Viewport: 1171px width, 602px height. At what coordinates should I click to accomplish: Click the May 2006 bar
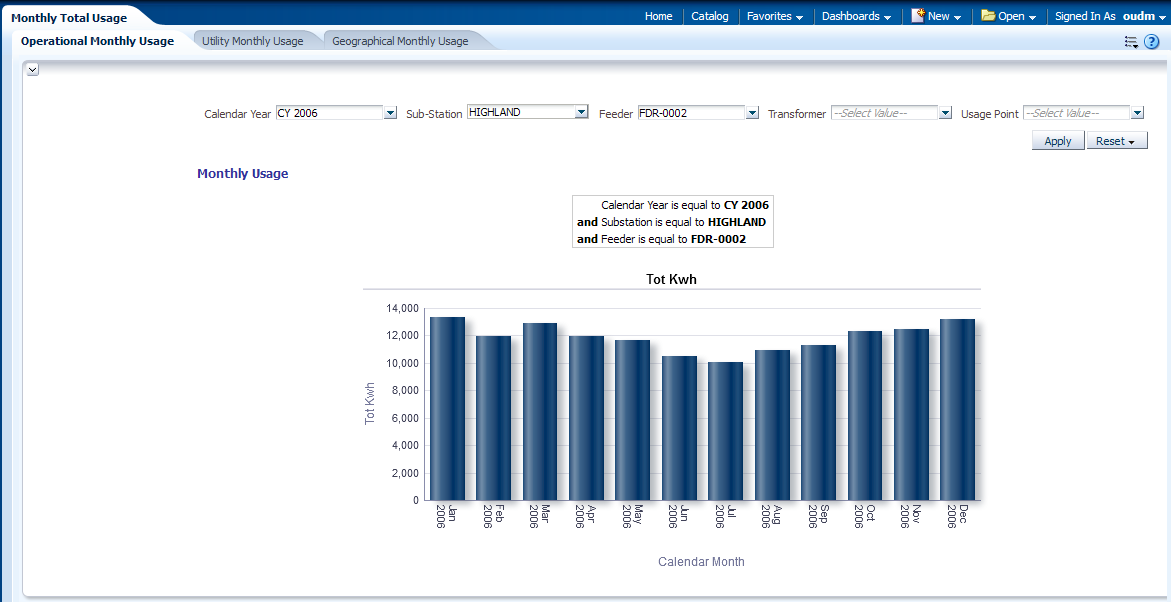tap(633, 420)
